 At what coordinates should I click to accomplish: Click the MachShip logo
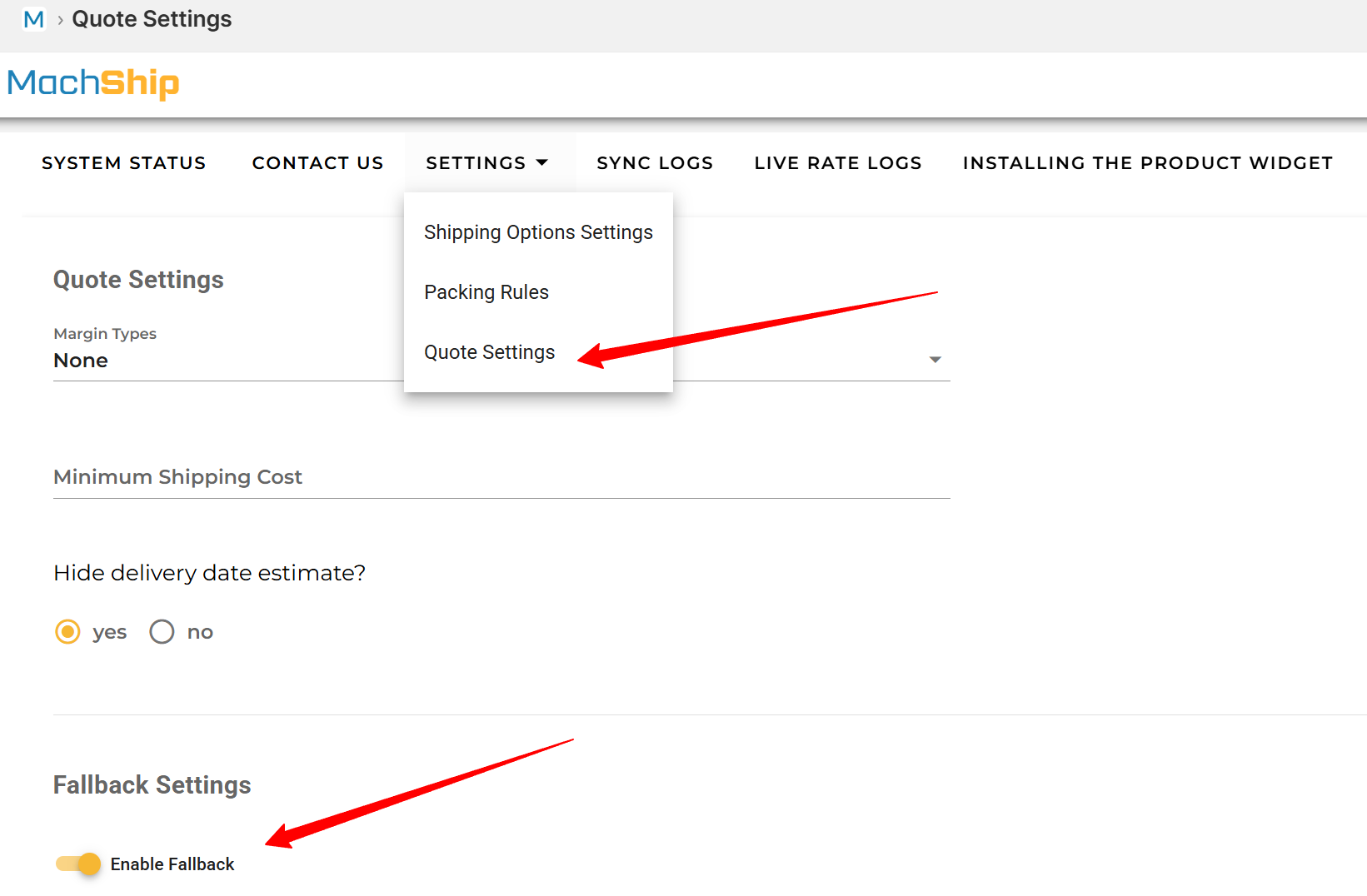(93, 83)
